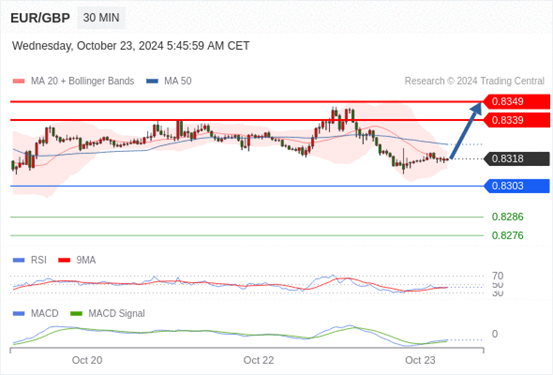Click the MA 50 dark blue swatch
The image size is (553, 375).
(152, 81)
